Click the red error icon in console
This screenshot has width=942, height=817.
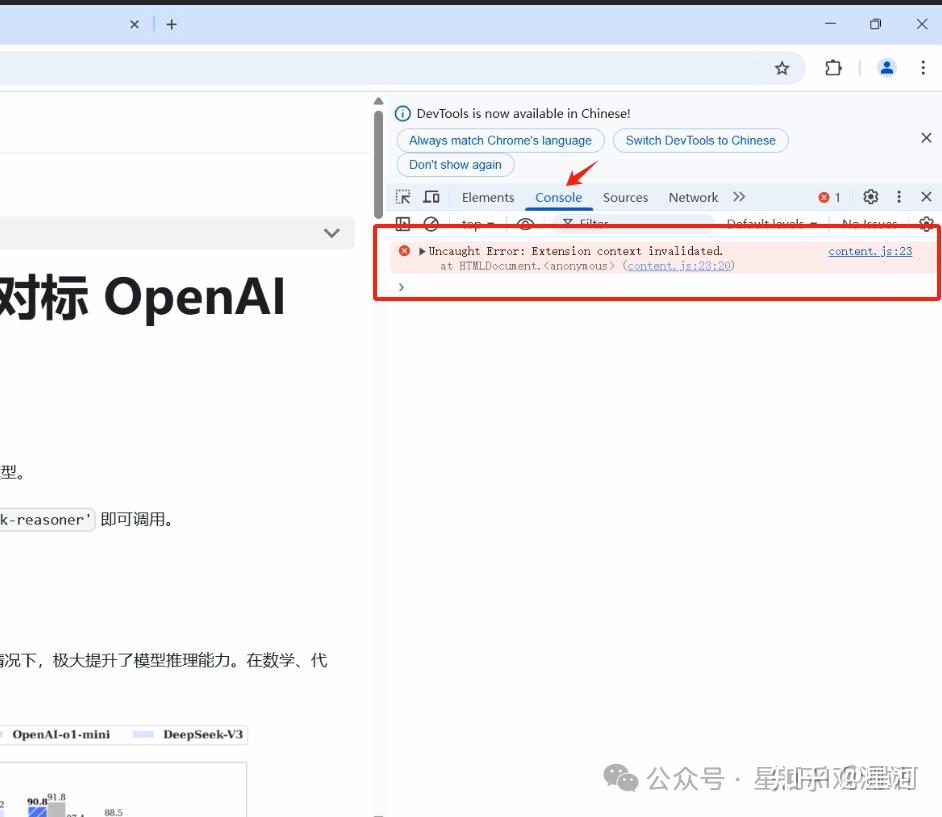click(x=404, y=251)
